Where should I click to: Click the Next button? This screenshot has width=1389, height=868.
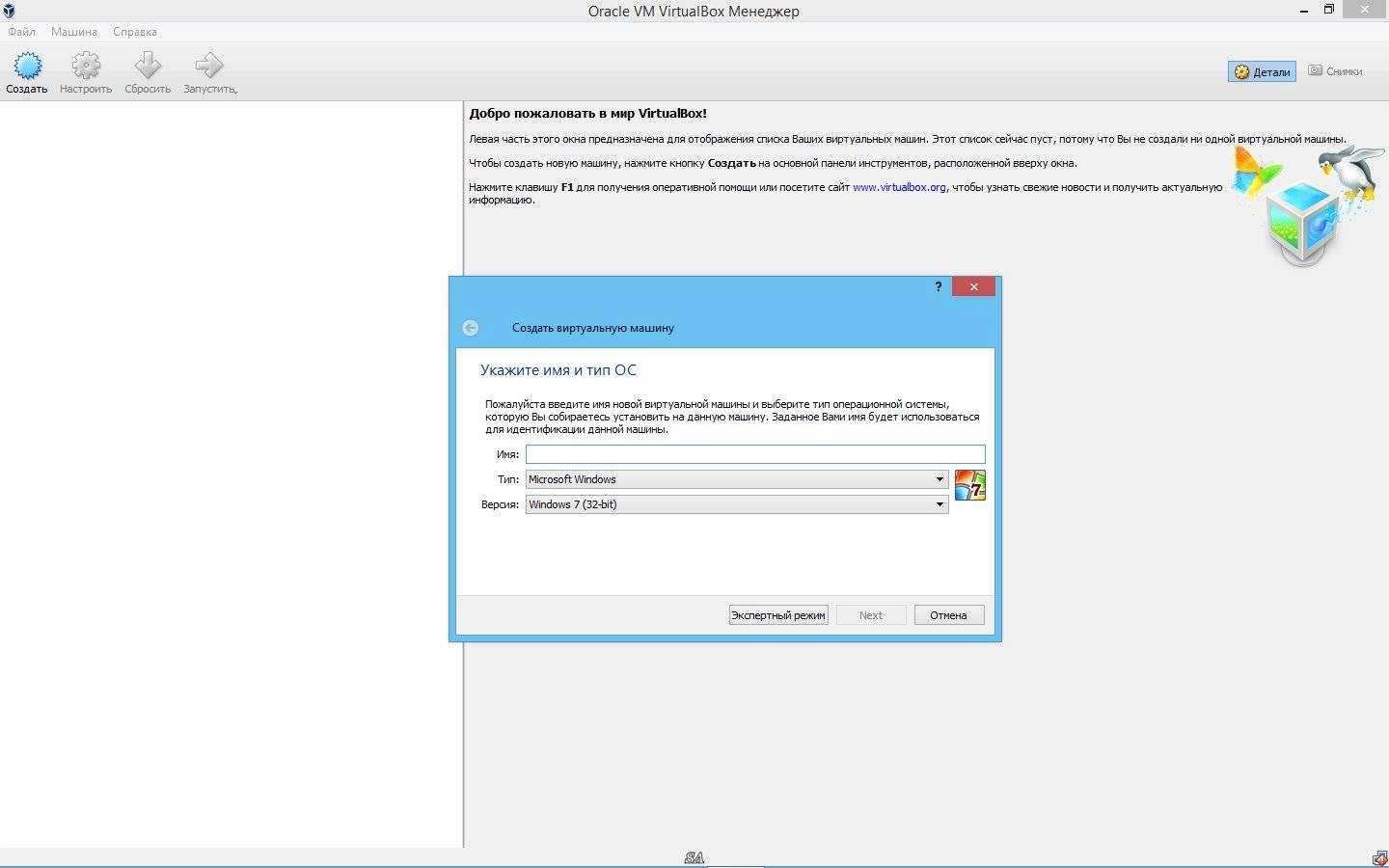point(870,615)
